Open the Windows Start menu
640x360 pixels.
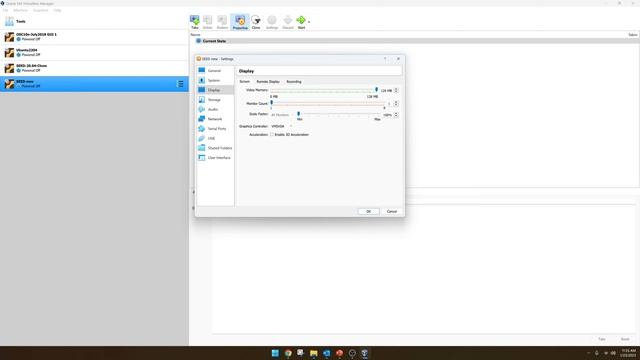pyautogui.click(x=275, y=353)
